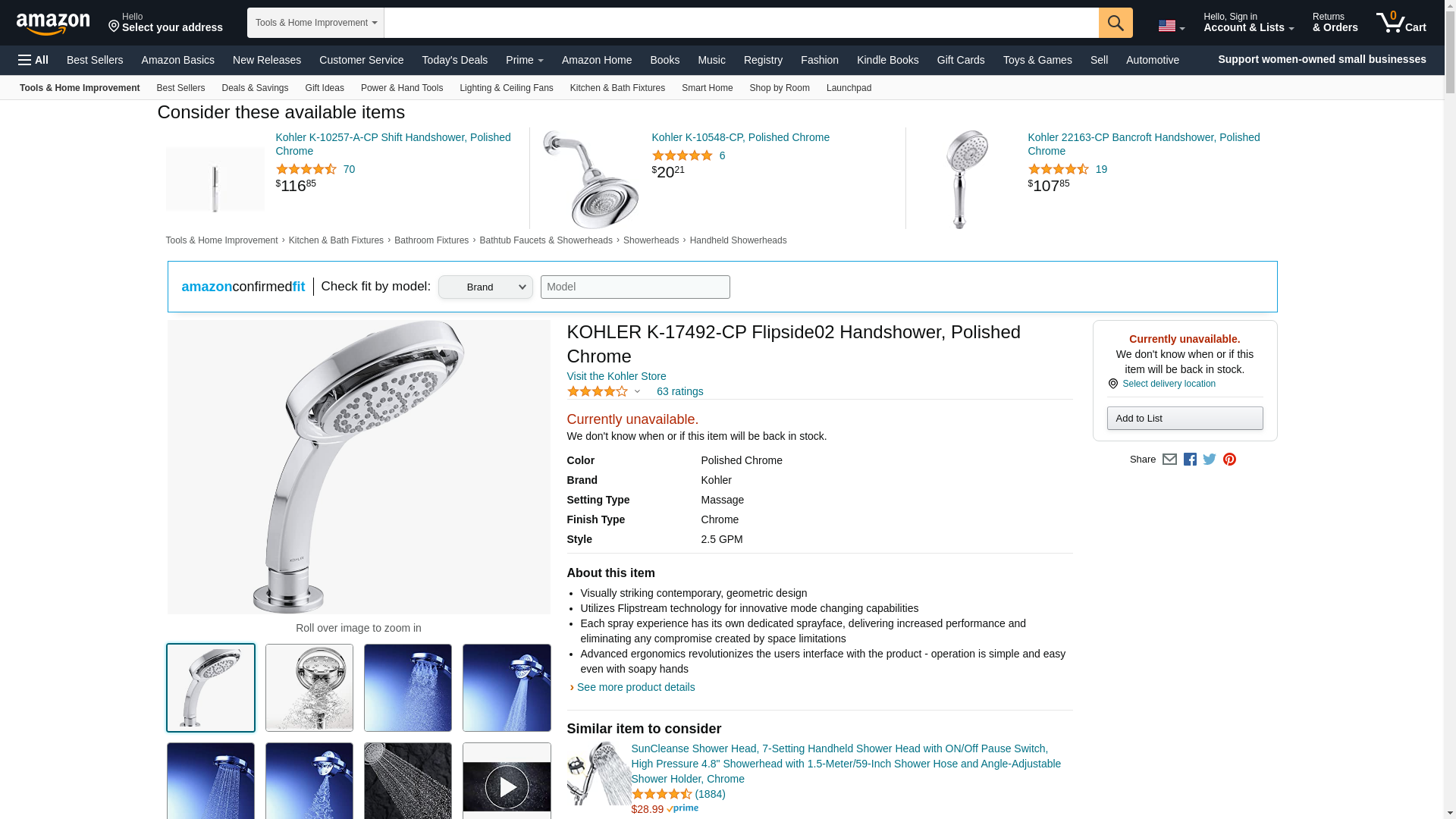Click the Amazon logo
This screenshot has width=1456, height=819.
[x=53, y=24]
